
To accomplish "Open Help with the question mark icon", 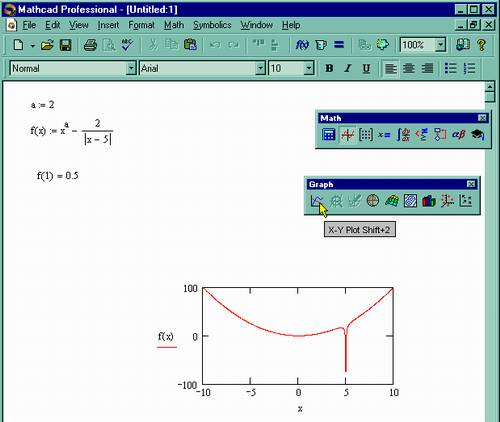I will click(x=481, y=45).
